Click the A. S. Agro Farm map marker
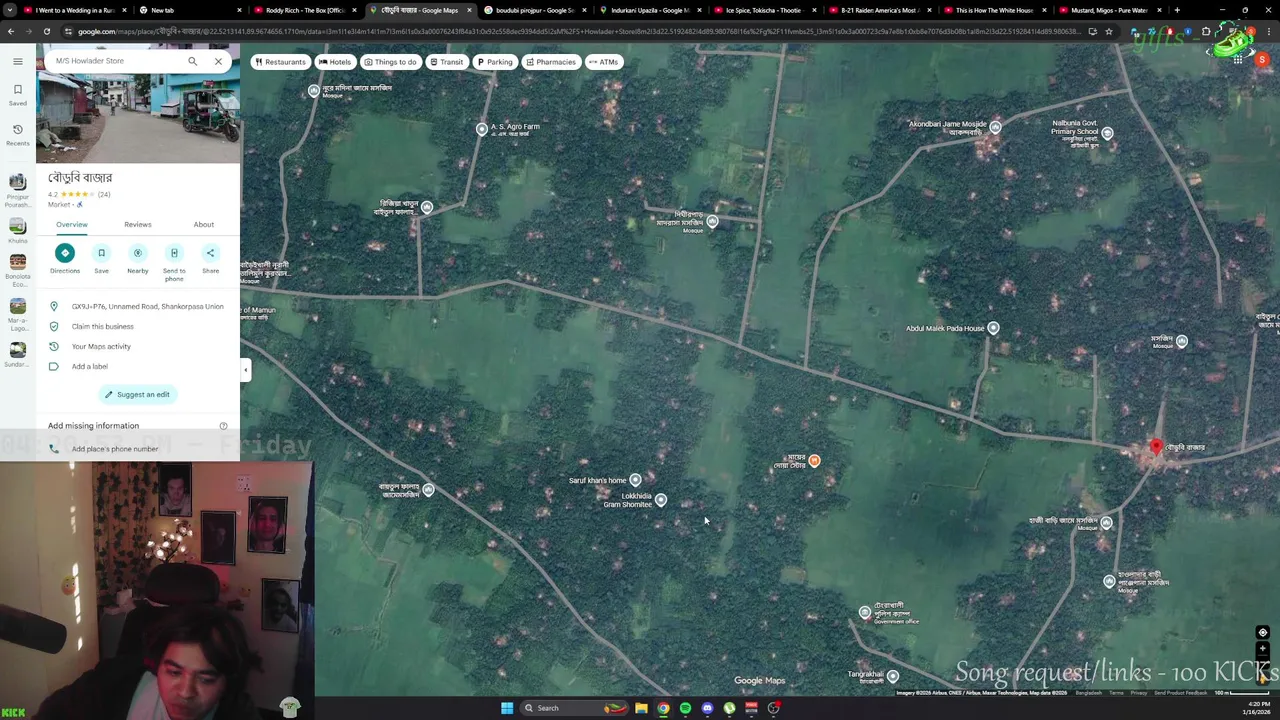 pos(482,129)
